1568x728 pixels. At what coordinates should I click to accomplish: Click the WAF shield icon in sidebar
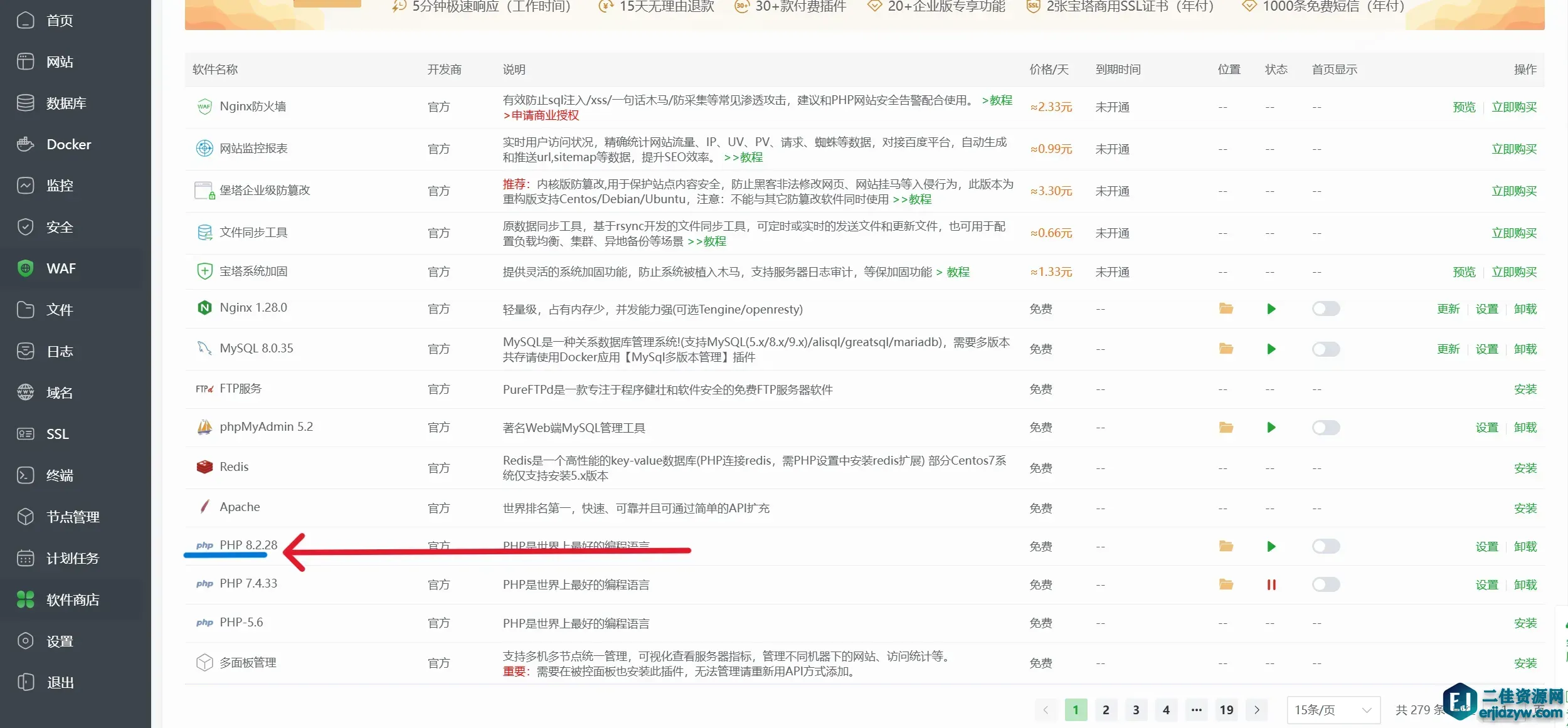click(25, 268)
